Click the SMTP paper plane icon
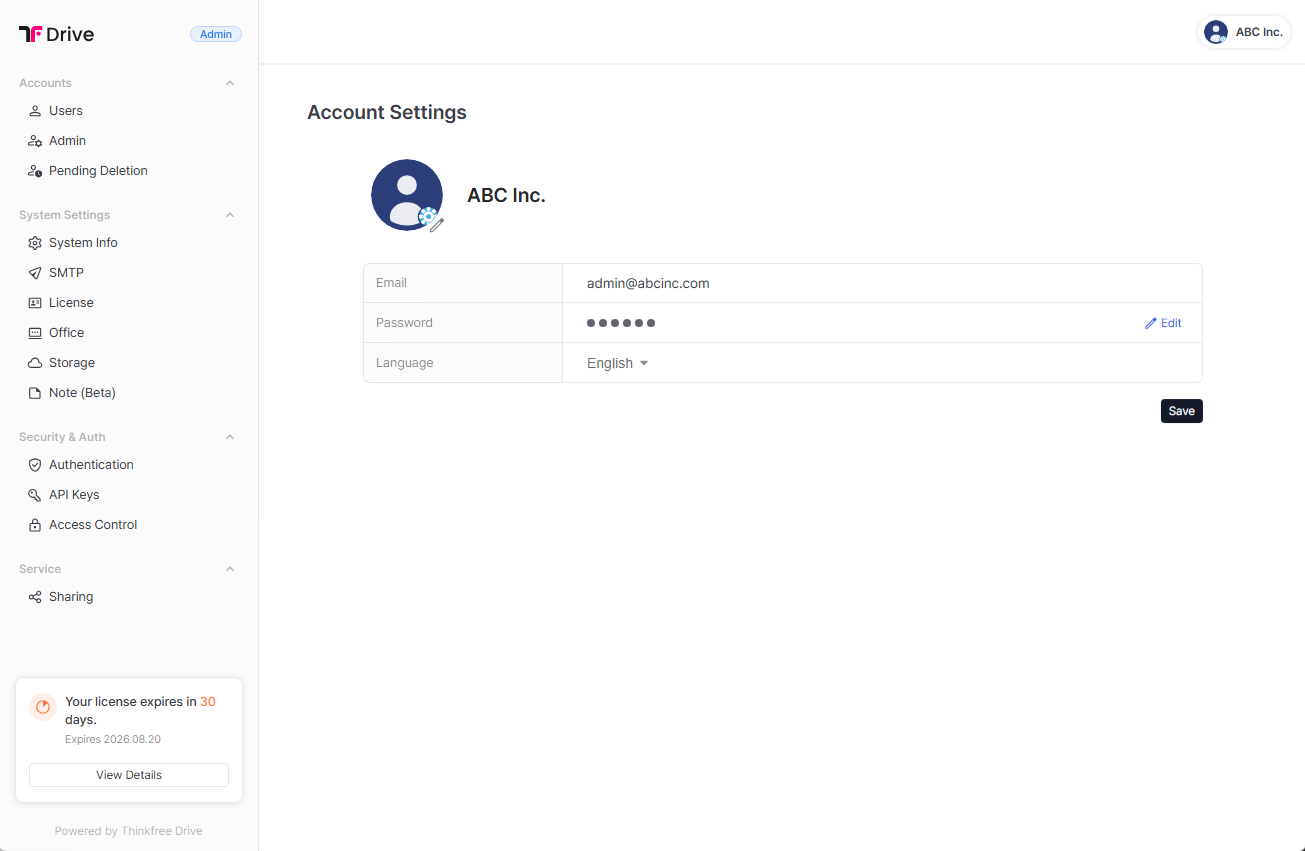1305x851 pixels. click(x=35, y=273)
